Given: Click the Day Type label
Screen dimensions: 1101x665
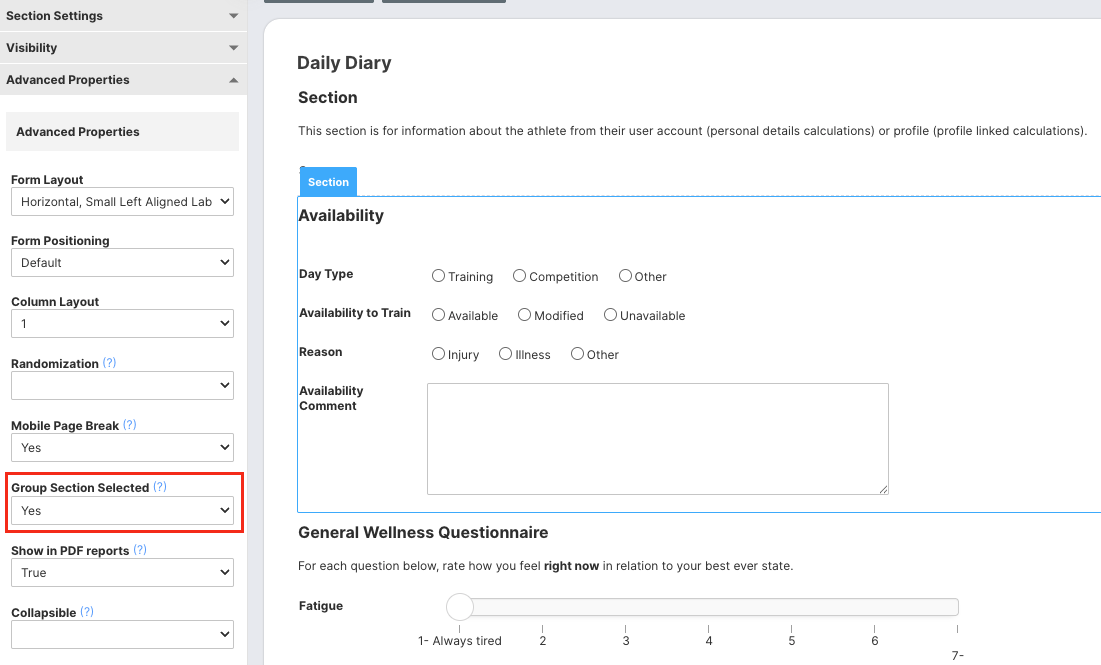Looking at the screenshot, I should [x=326, y=274].
